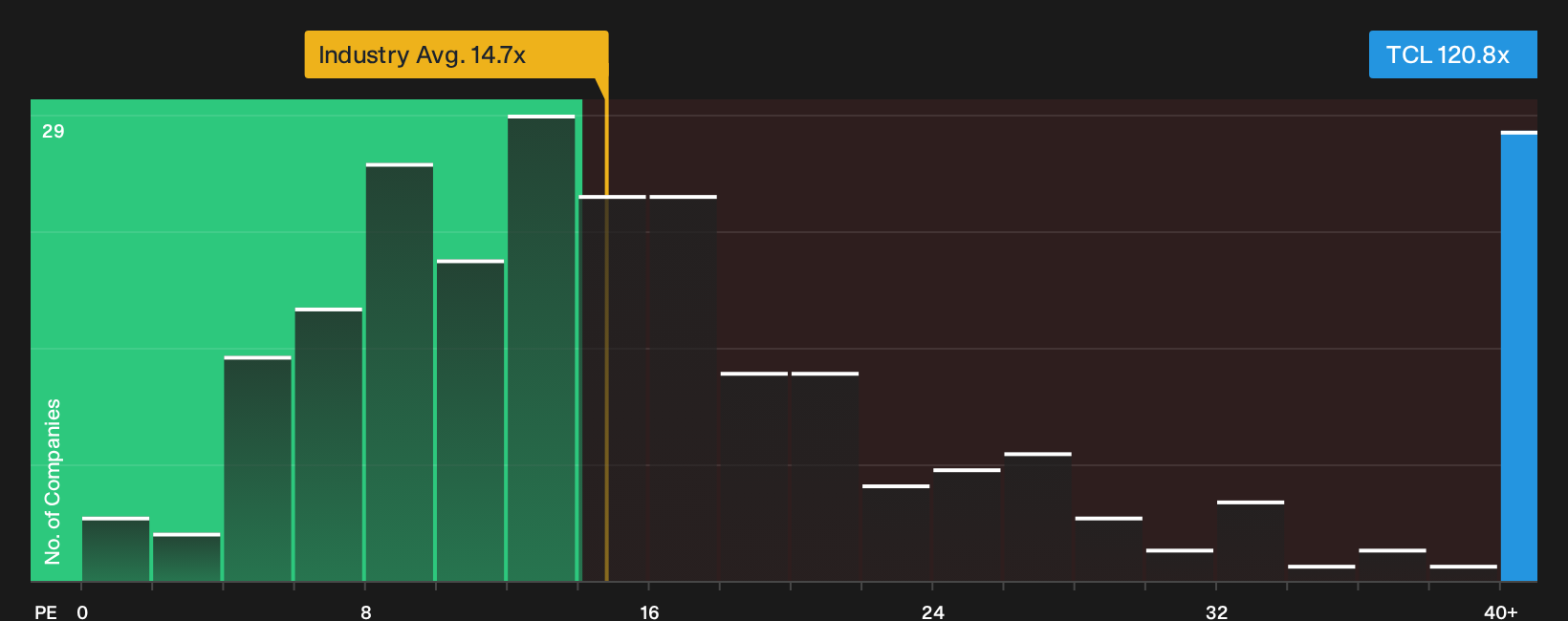1568x621 pixels.
Task: Select the bar covering PE 4–6
Action: (x=257, y=469)
